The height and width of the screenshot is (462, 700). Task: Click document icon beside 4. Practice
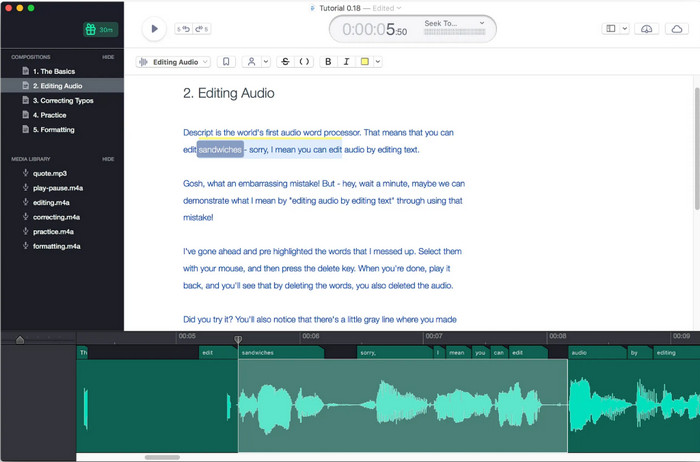(x=25, y=115)
